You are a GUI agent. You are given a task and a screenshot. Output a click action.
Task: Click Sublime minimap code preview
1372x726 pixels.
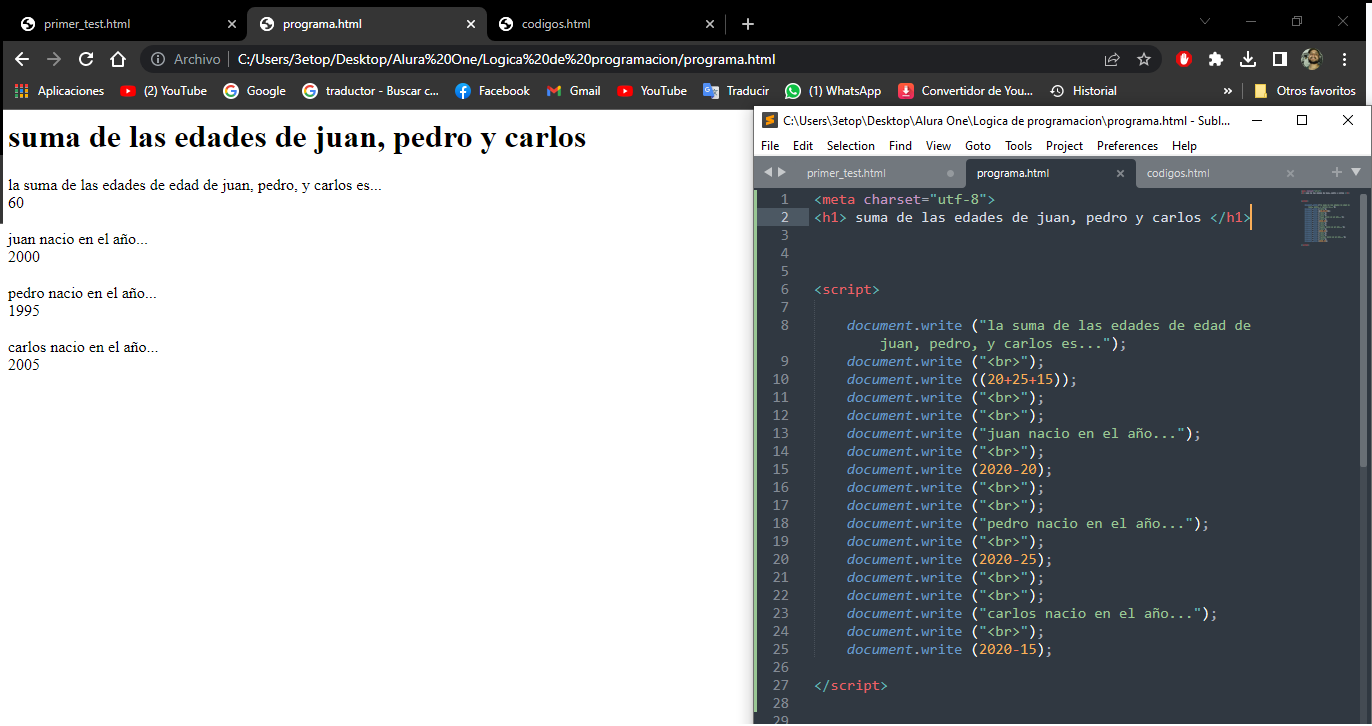point(1325,218)
